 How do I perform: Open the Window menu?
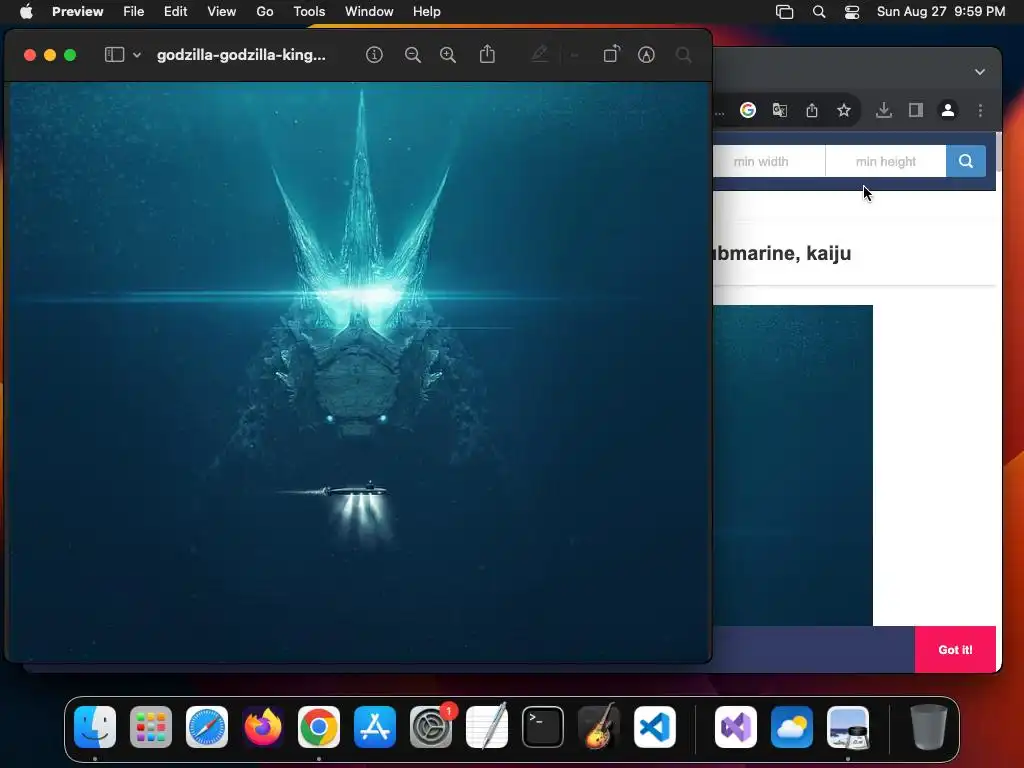[369, 12]
